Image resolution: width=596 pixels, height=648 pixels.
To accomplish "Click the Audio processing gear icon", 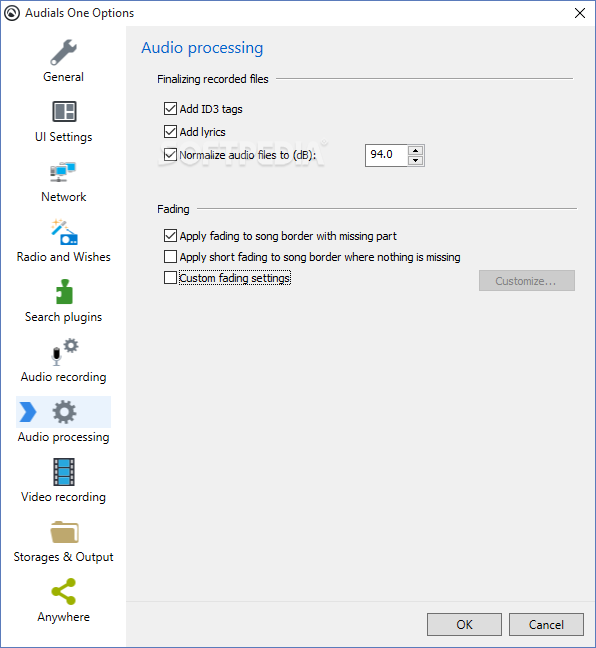I will pos(64,412).
